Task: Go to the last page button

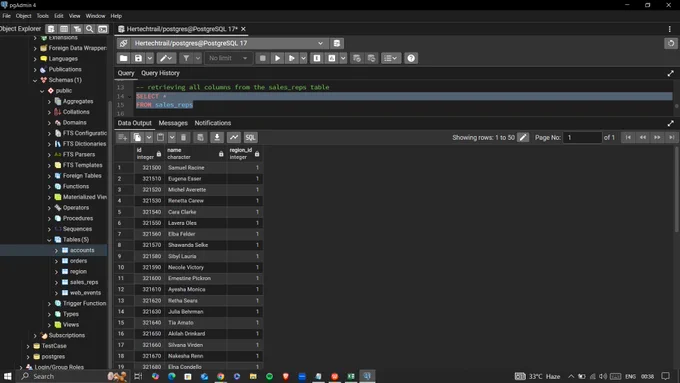Action: pyautogui.click(x=672, y=137)
